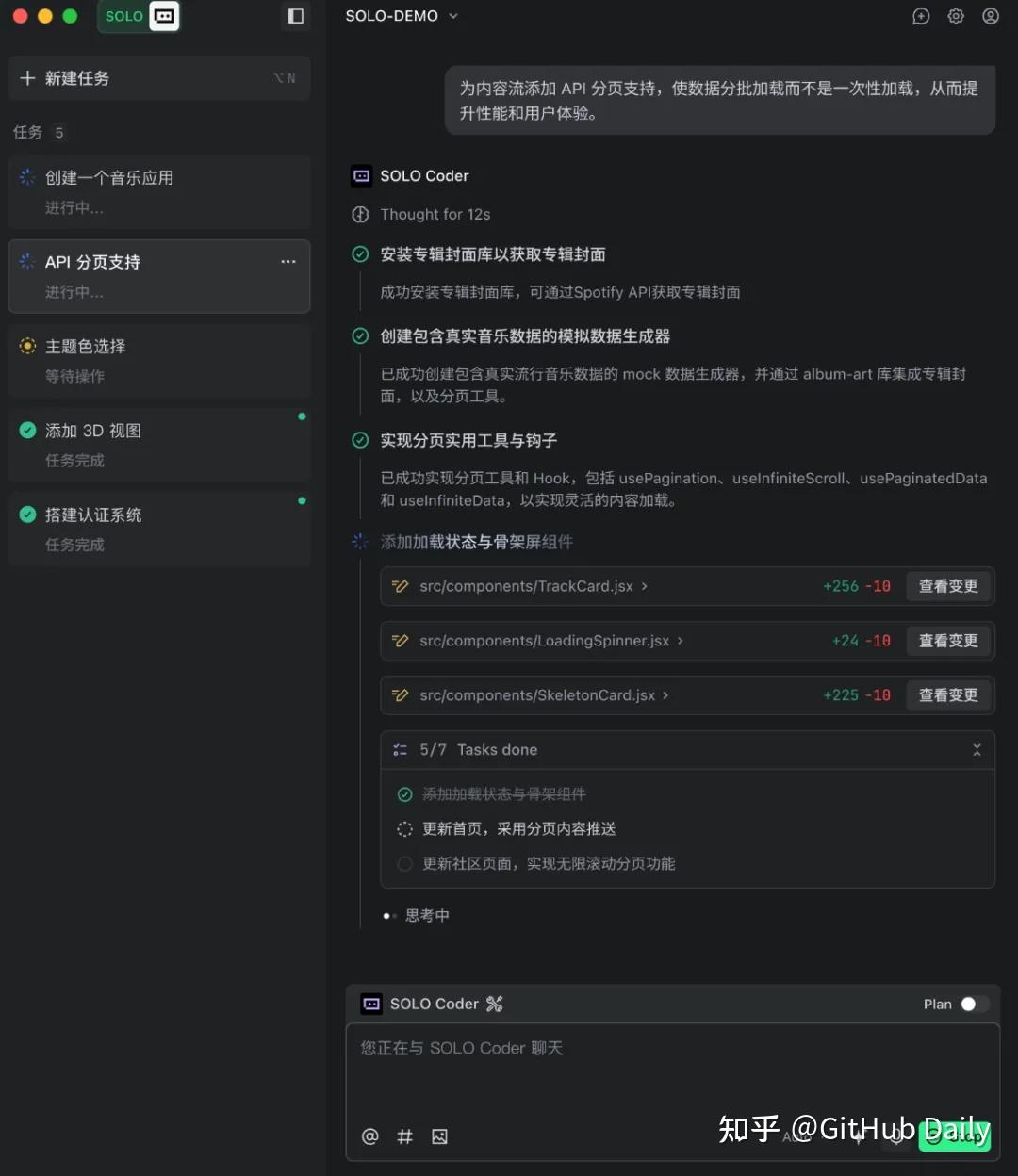1018x1176 pixels.
Task: Collapse the 5/7 Tasks done panel
Action: [977, 750]
